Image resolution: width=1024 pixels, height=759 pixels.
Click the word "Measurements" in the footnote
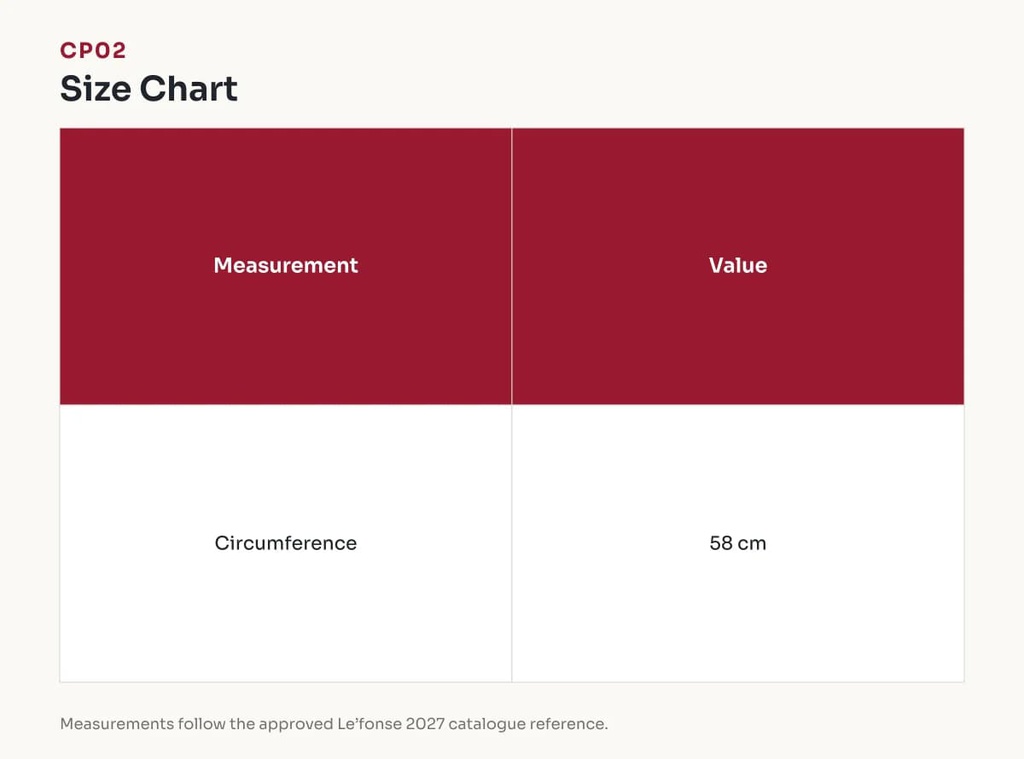click(117, 724)
